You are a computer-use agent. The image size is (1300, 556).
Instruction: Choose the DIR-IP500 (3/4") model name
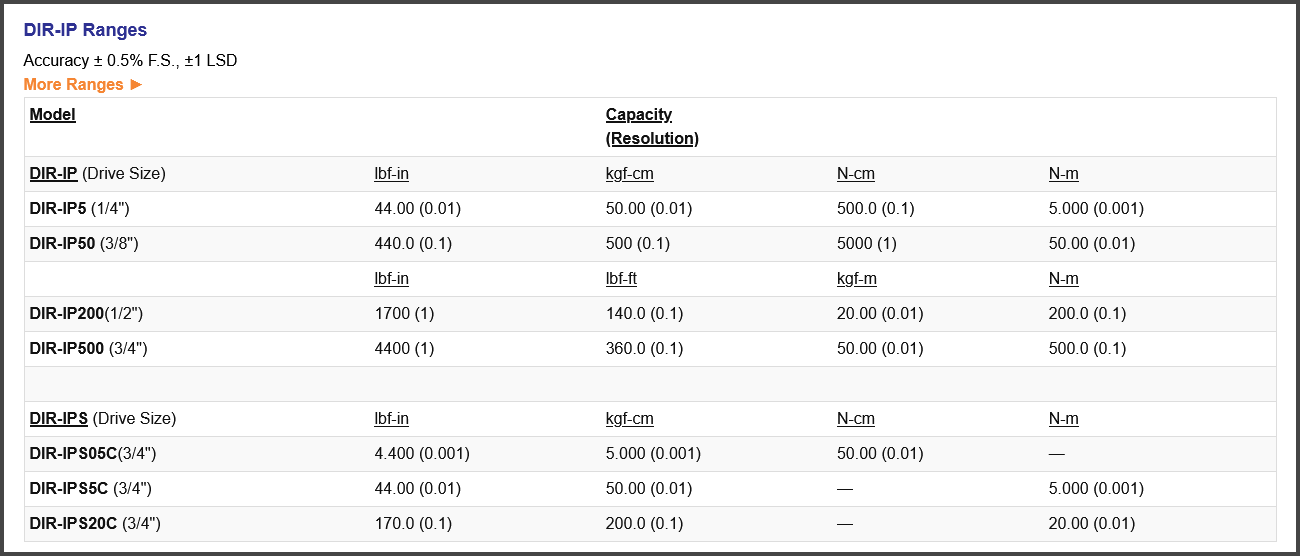pos(88,349)
